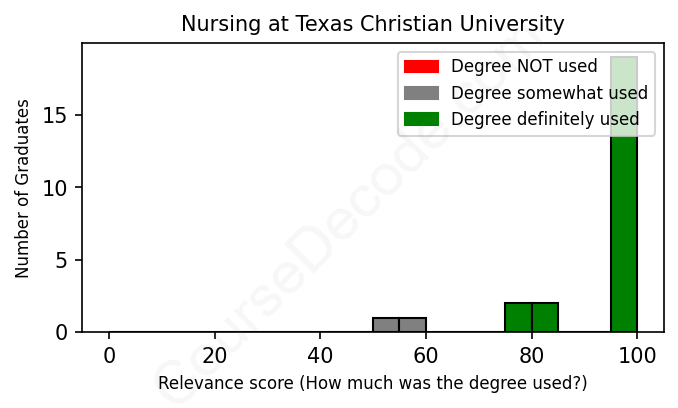Click the green bar between 75 and 80
The image size is (678, 408).
pyautogui.click(x=518, y=317)
